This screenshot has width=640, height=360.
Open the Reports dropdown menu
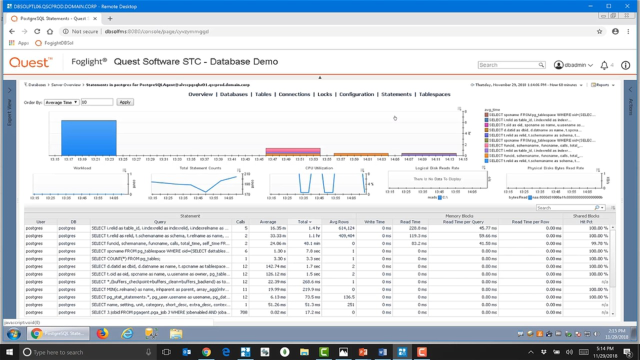[x=602, y=85]
